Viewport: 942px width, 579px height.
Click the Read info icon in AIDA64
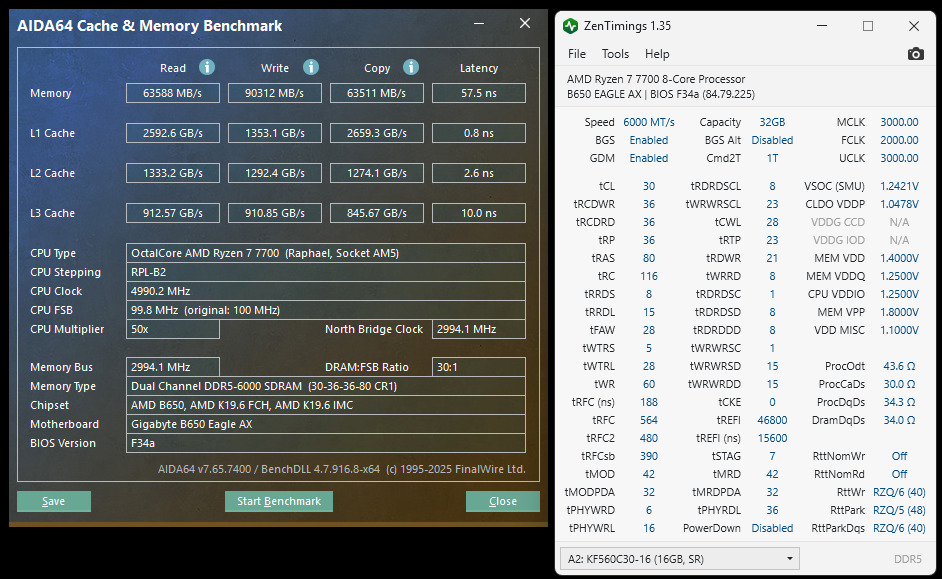(207, 67)
